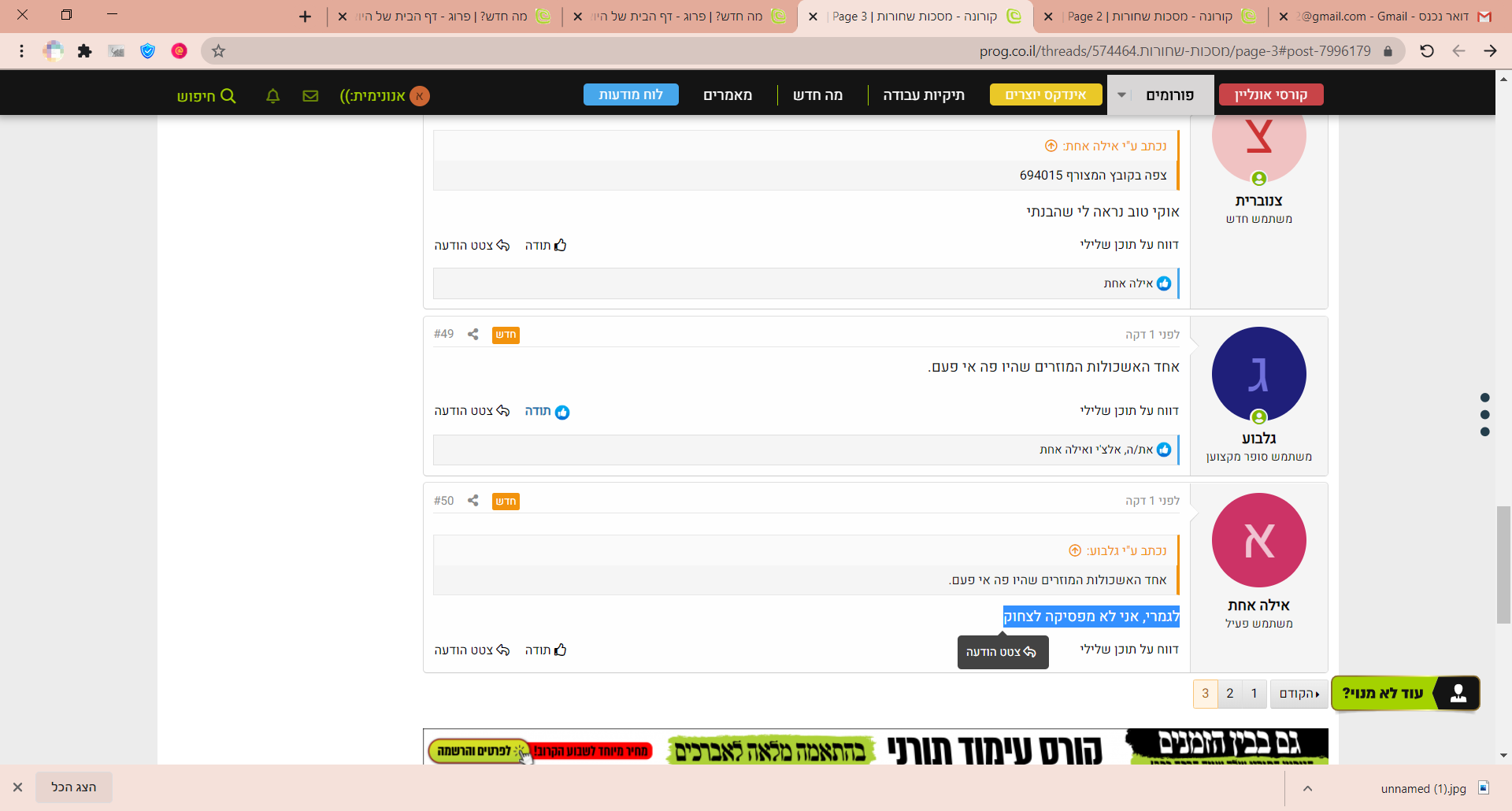
Task: Jump to the quoted post by אילא אחת
Action: point(1051,146)
